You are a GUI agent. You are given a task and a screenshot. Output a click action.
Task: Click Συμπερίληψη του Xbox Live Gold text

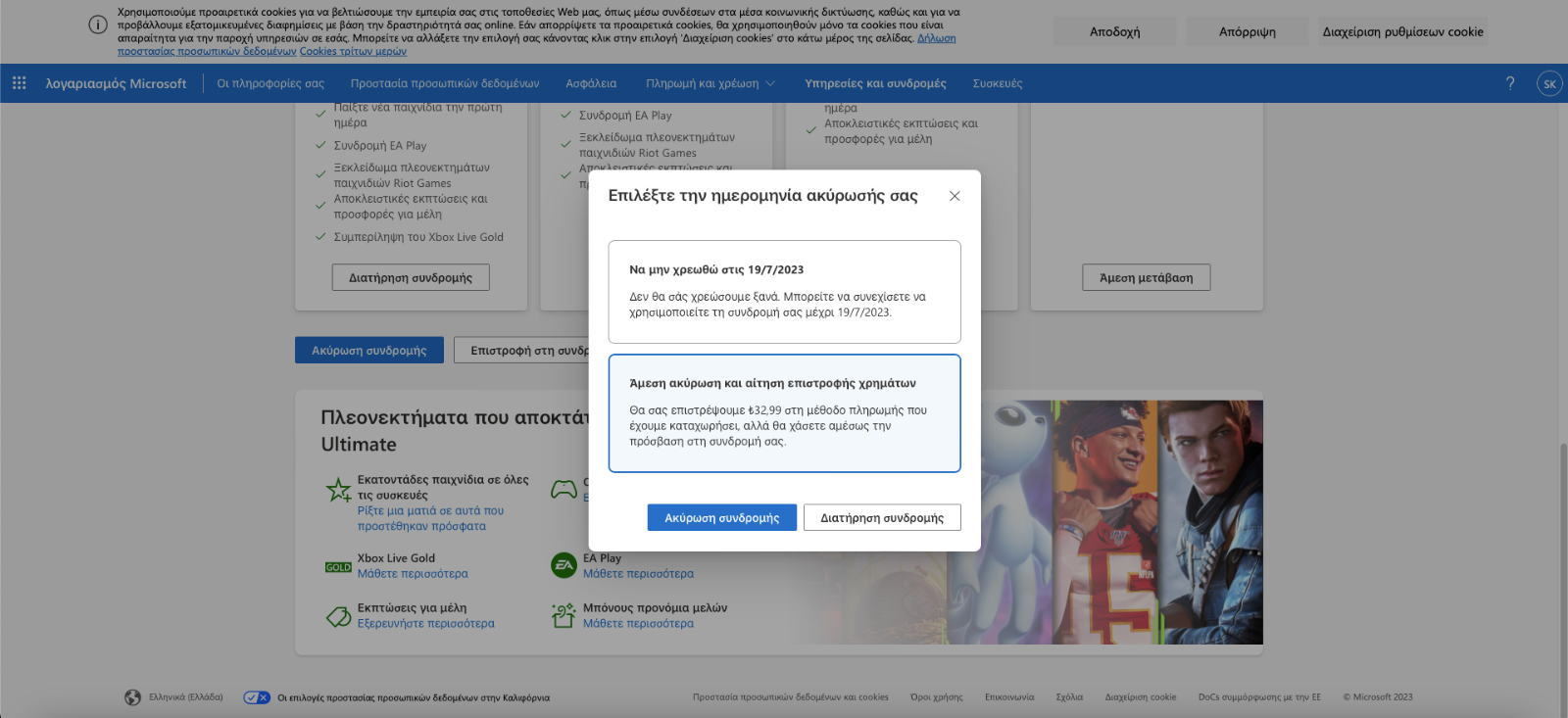[418, 237]
